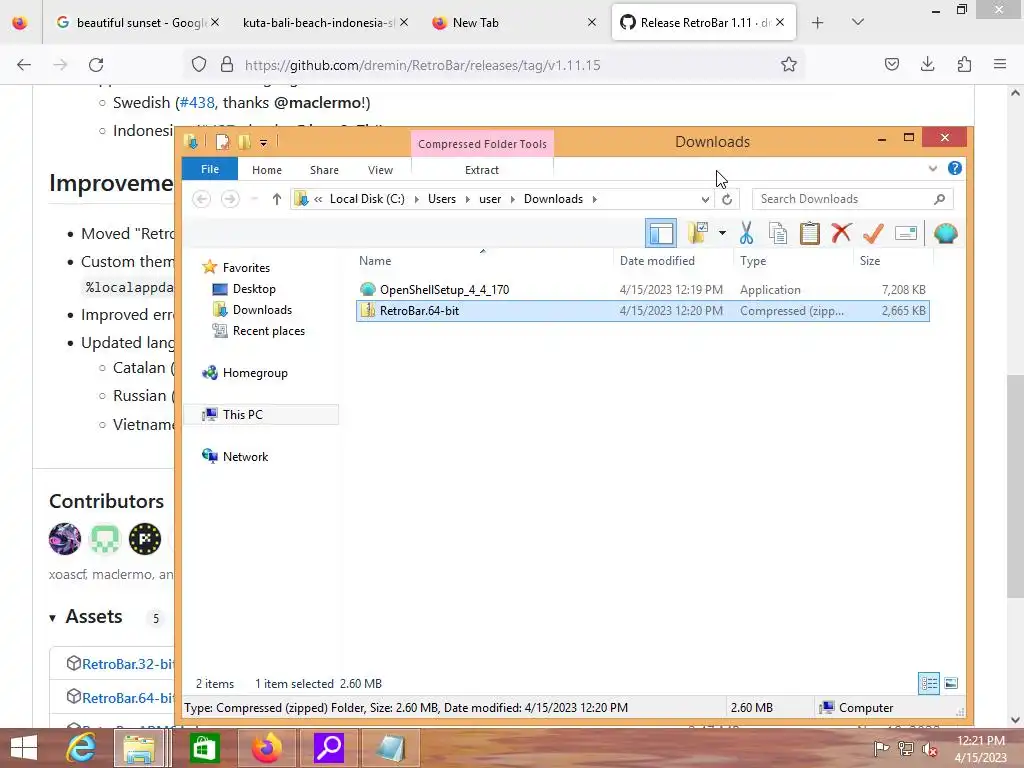Click the New folder quick access icon
1024x768 pixels.
tap(244, 142)
